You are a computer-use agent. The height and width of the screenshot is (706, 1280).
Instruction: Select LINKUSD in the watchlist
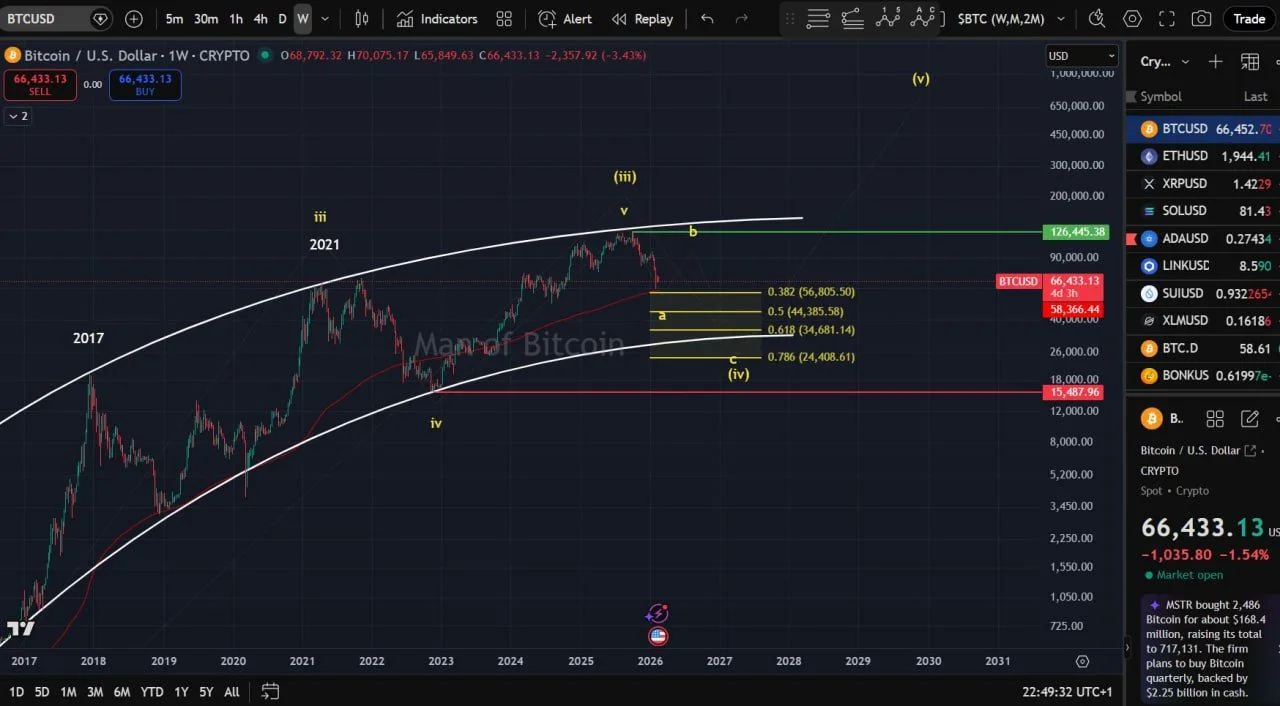coord(1203,266)
